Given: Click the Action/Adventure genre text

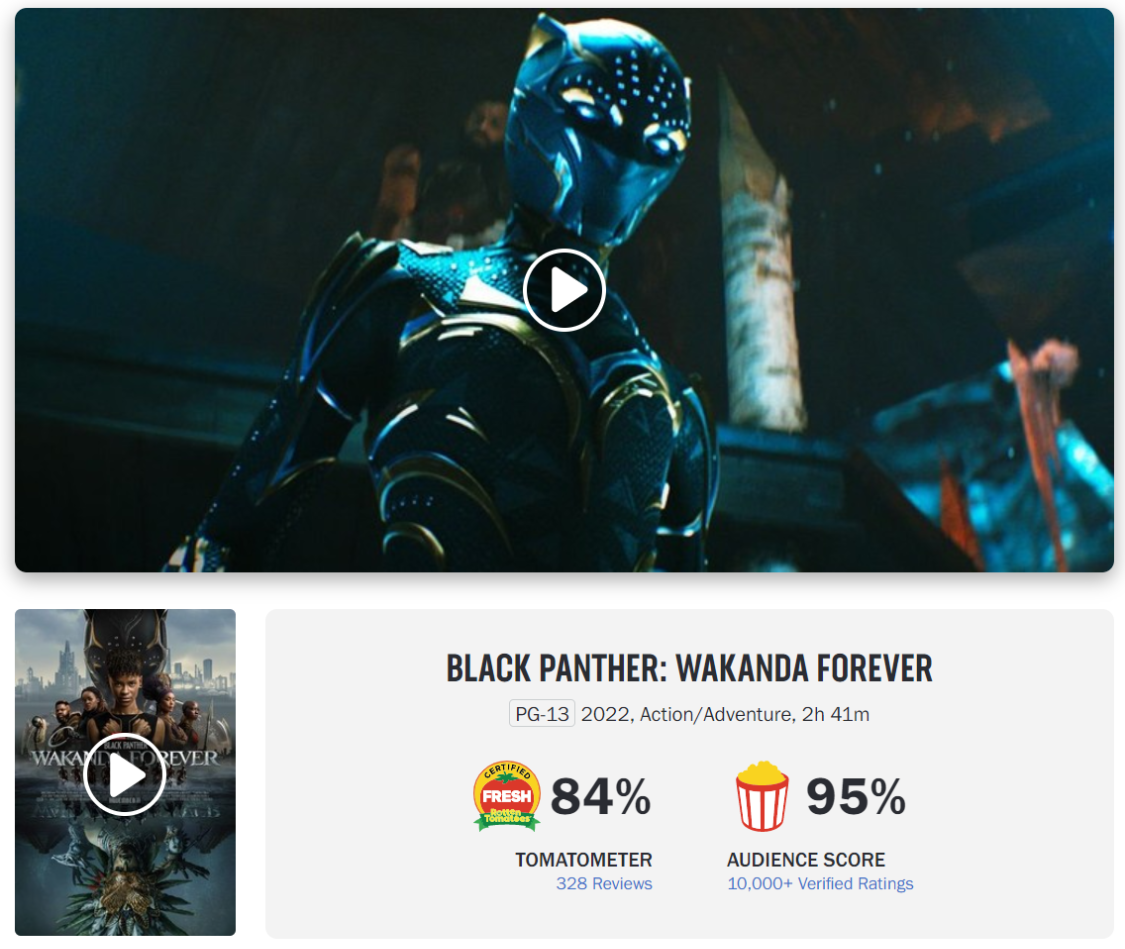Looking at the screenshot, I should pyautogui.click(x=717, y=714).
